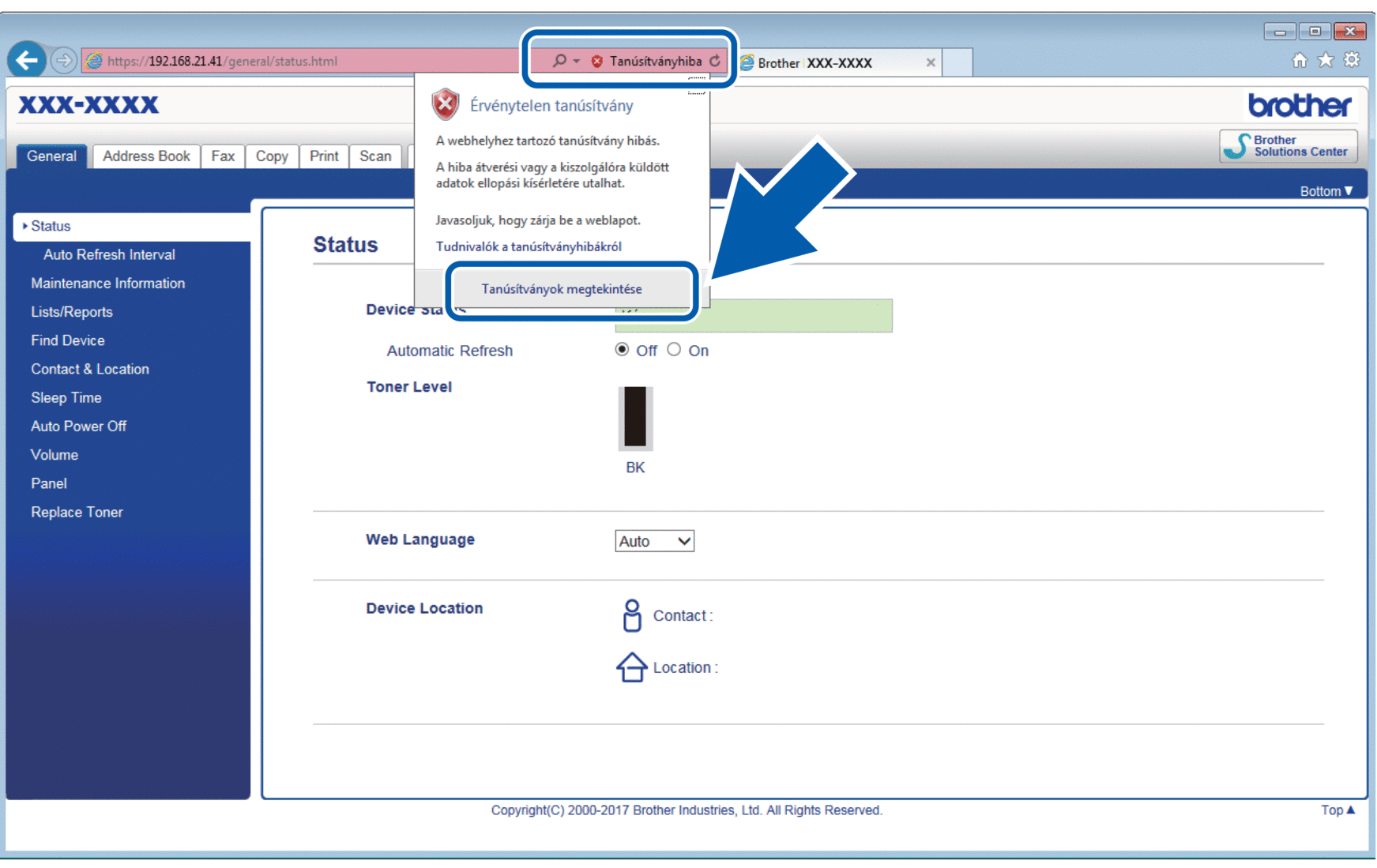Switch to the Scan tab
This screenshot has width=1377, height=868.
(375, 156)
